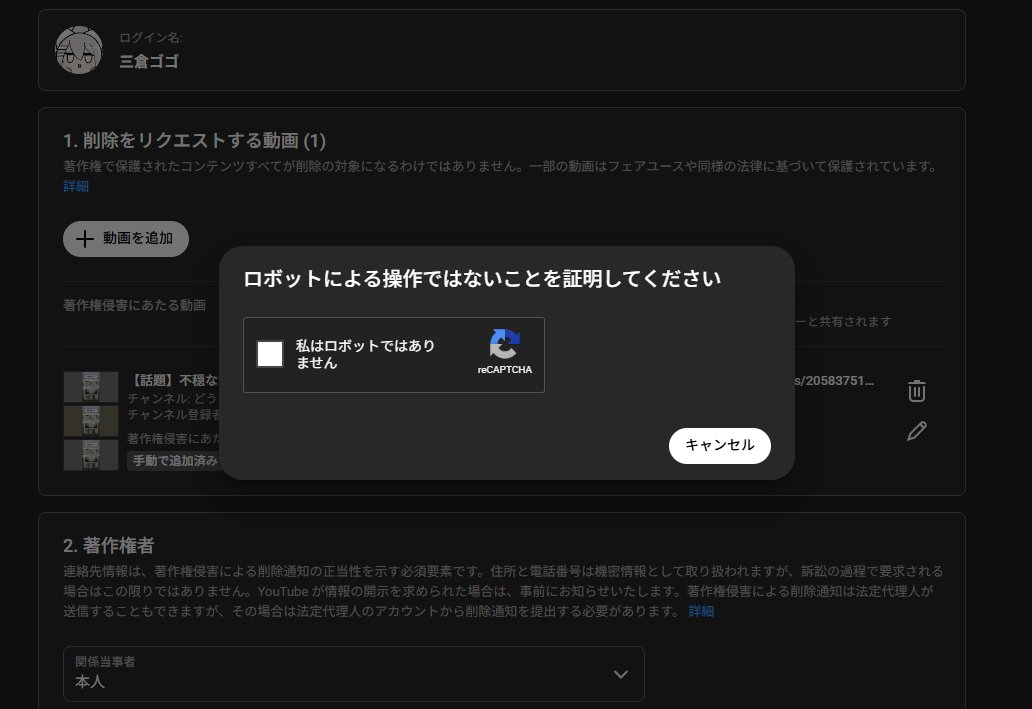Click the 著作権侵害にあたる動画 column header
This screenshot has width=1032, height=709.
pos(134,305)
